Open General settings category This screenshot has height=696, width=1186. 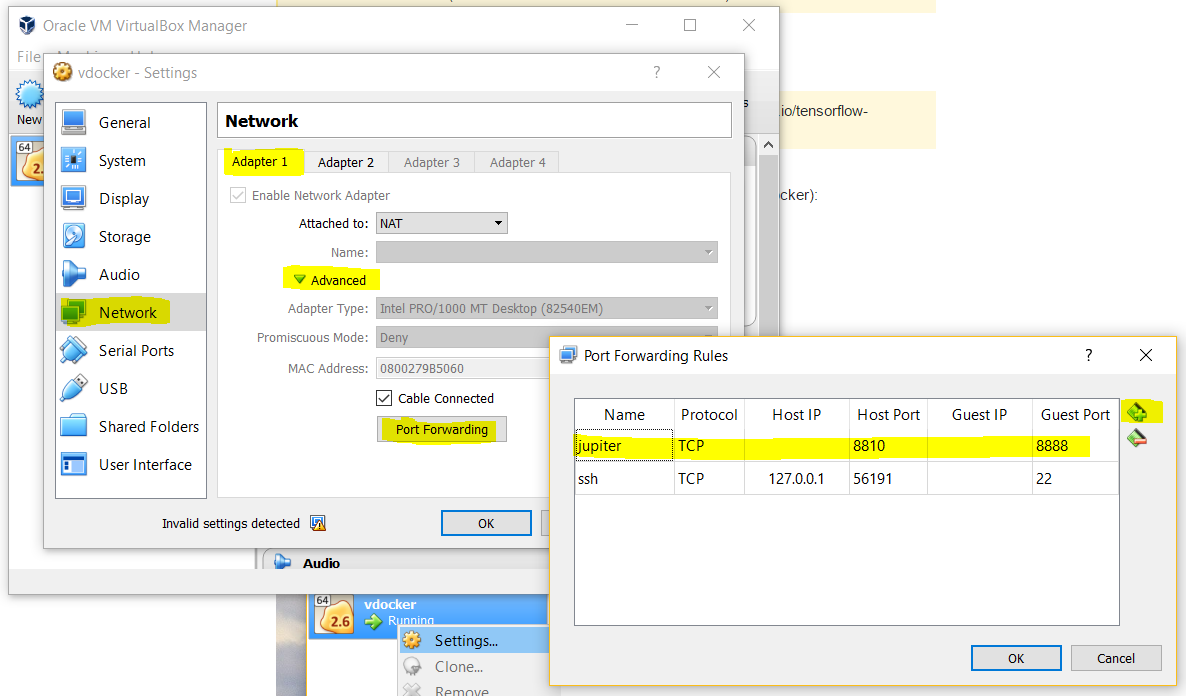pos(130,123)
